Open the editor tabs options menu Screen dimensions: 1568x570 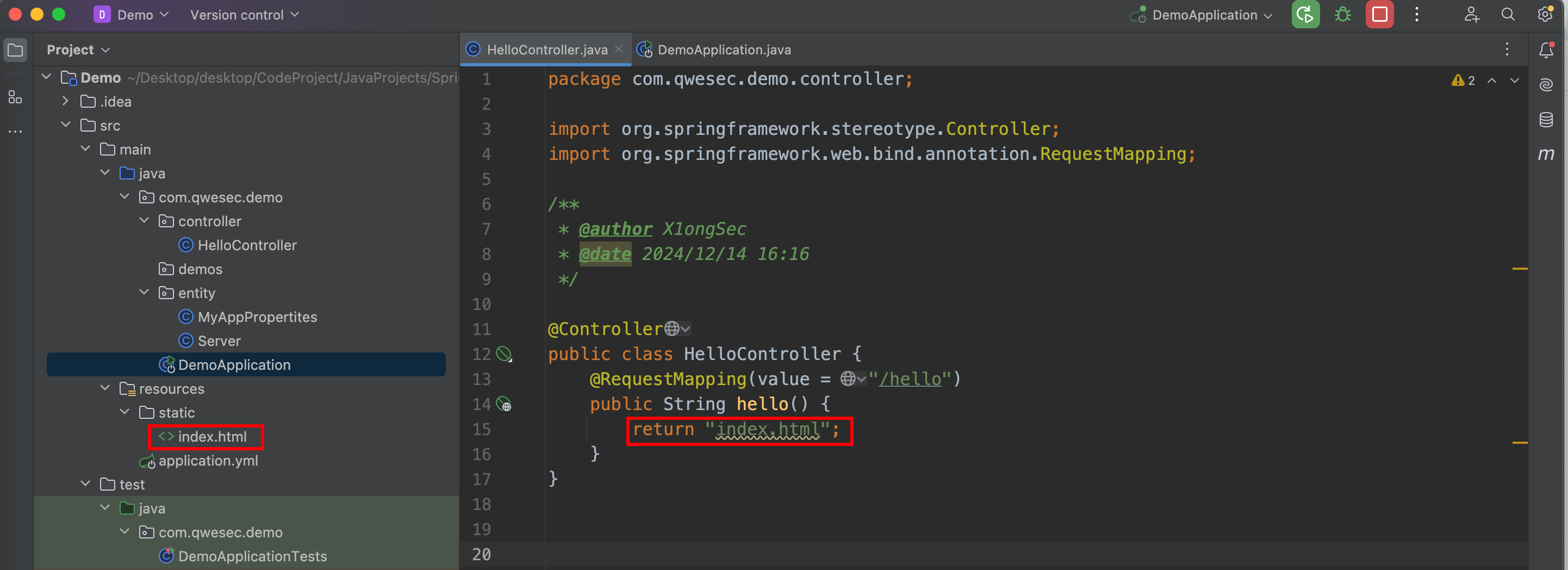pos(1507,50)
